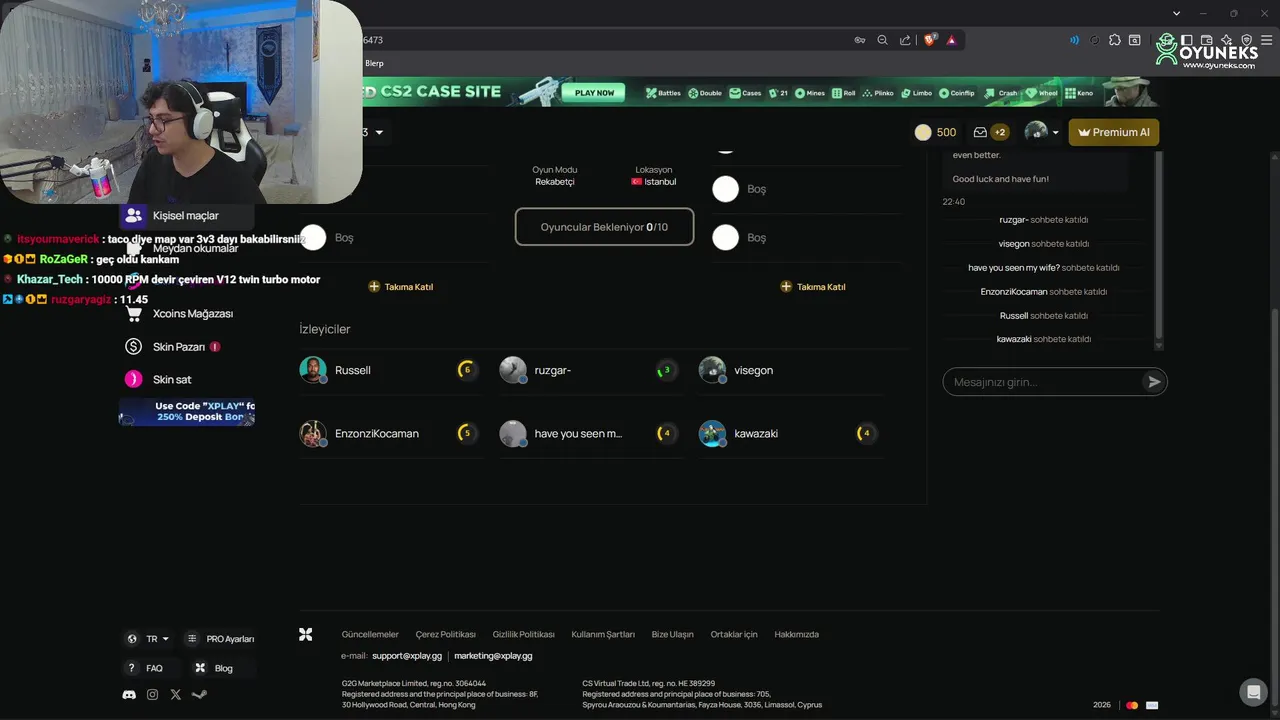Open PRO Ayarları settings
This screenshot has width=1280, height=720.
pos(220,639)
